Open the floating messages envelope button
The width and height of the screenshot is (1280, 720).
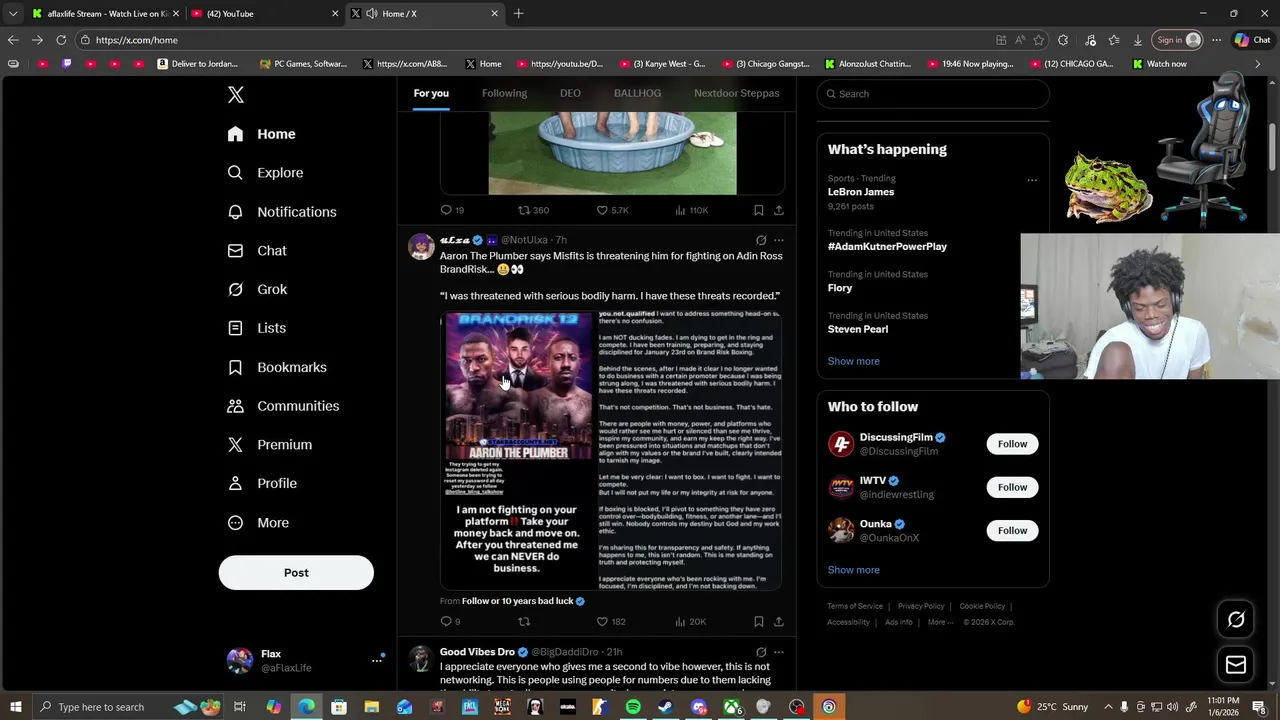click(1236, 665)
